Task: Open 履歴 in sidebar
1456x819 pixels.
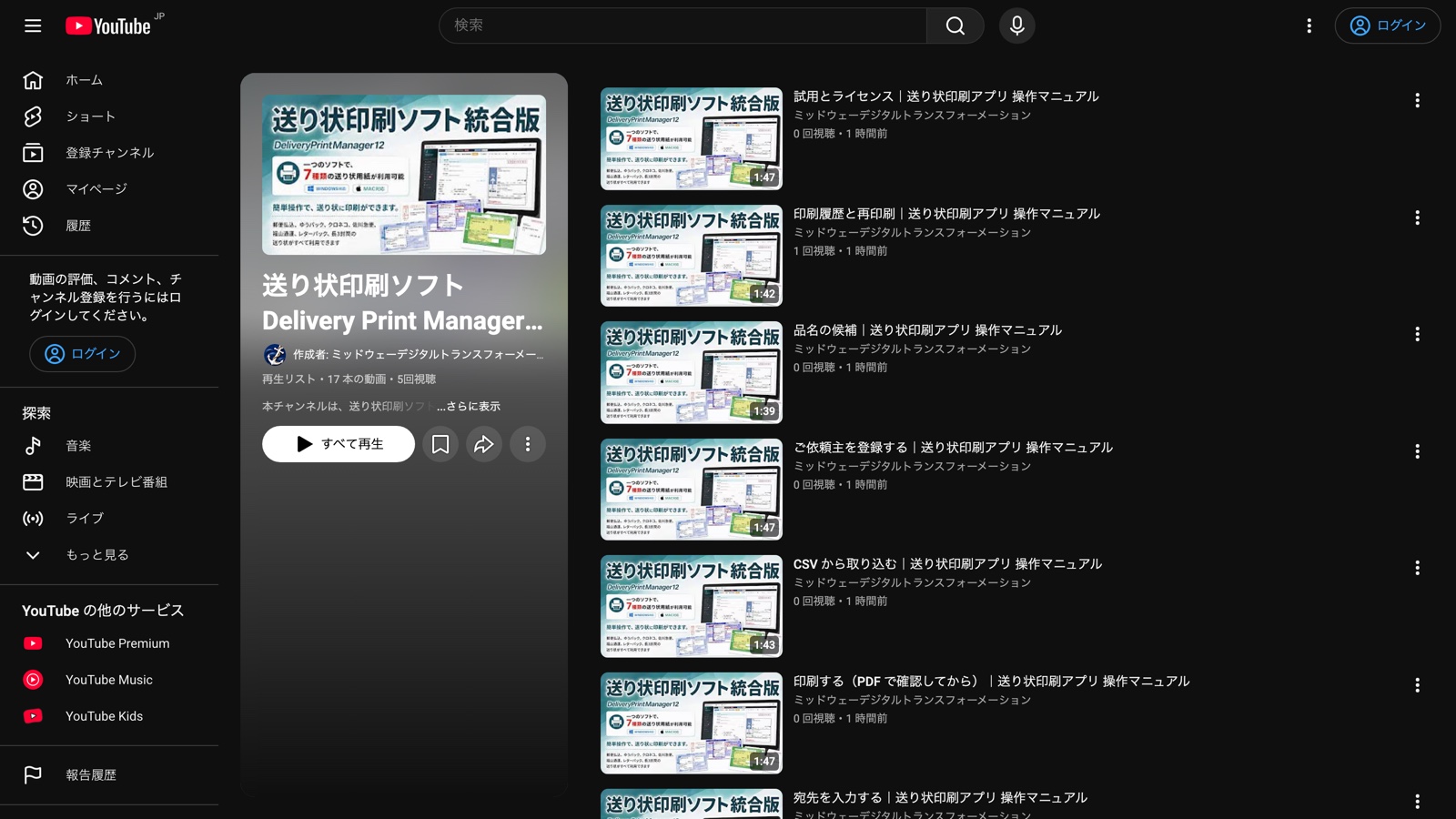Action: pyautogui.click(x=109, y=226)
